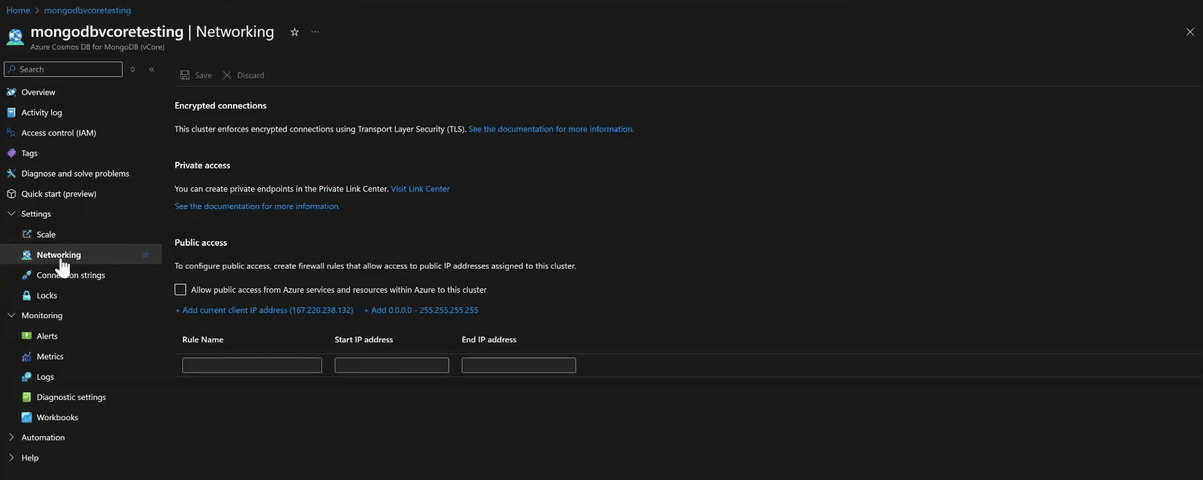Screen dimensions: 1203x480
Task: Click the Discard button
Action: coord(243,75)
